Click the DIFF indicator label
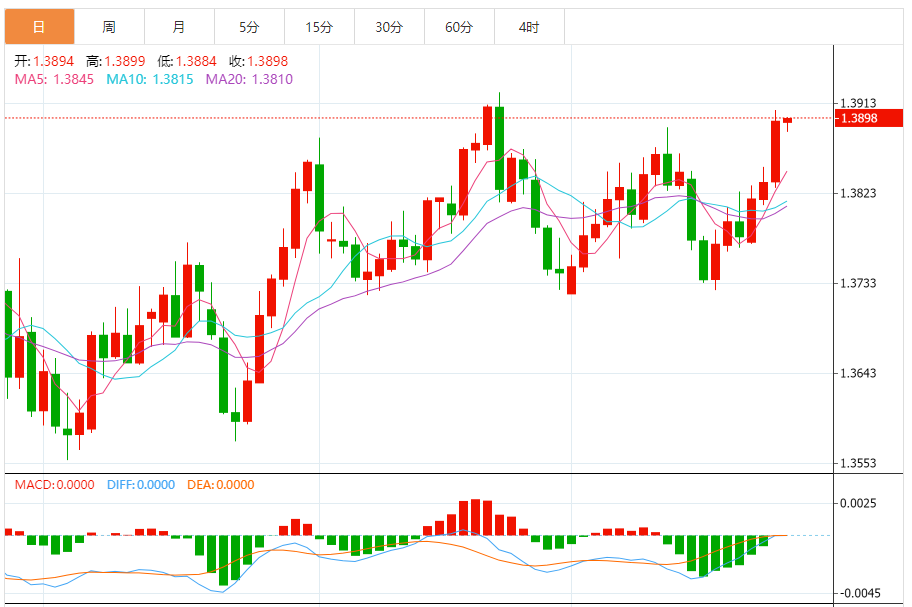The image size is (912, 607). point(143,485)
